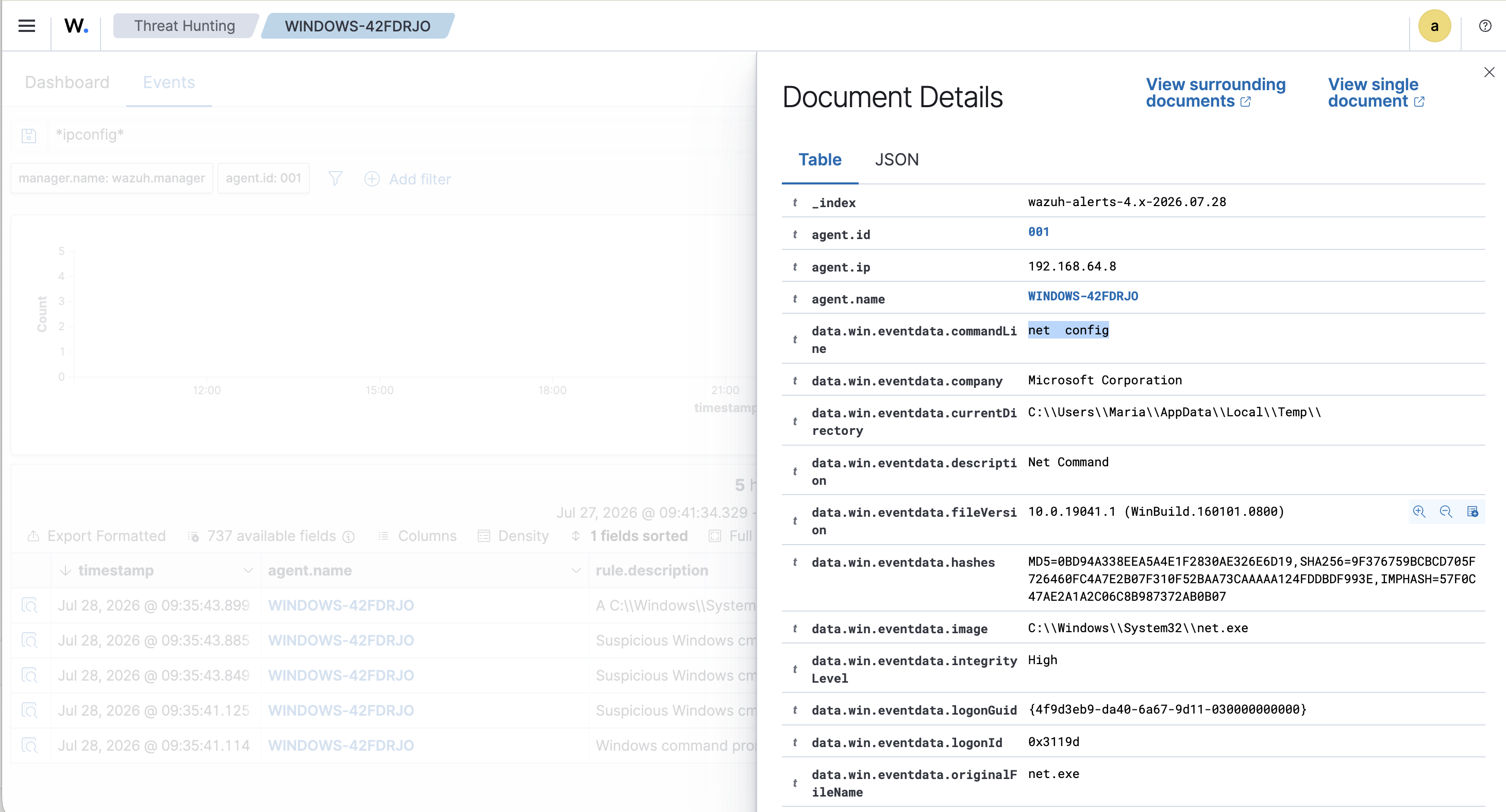This screenshot has height=812, width=1506.
Task: Click agent.id value 001 link
Action: [1039, 231]
